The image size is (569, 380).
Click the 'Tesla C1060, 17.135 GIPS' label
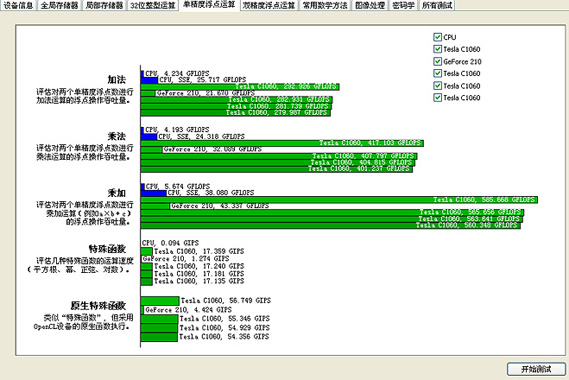tap(199, 281)
